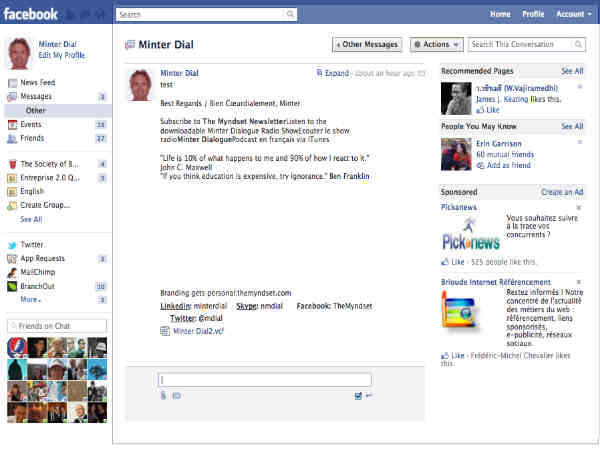Select Other under Messages

tap(36, 111)
